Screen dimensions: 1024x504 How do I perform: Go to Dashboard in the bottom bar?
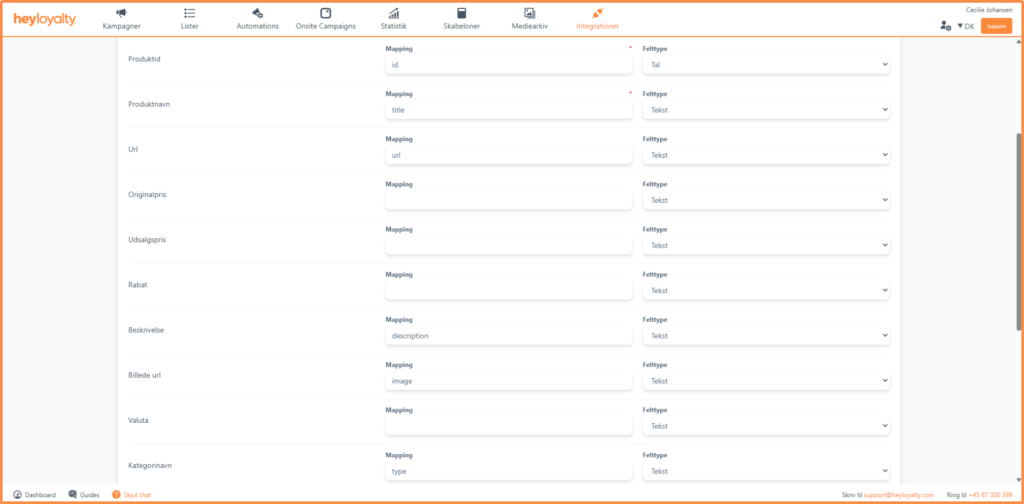pos(35,494)
